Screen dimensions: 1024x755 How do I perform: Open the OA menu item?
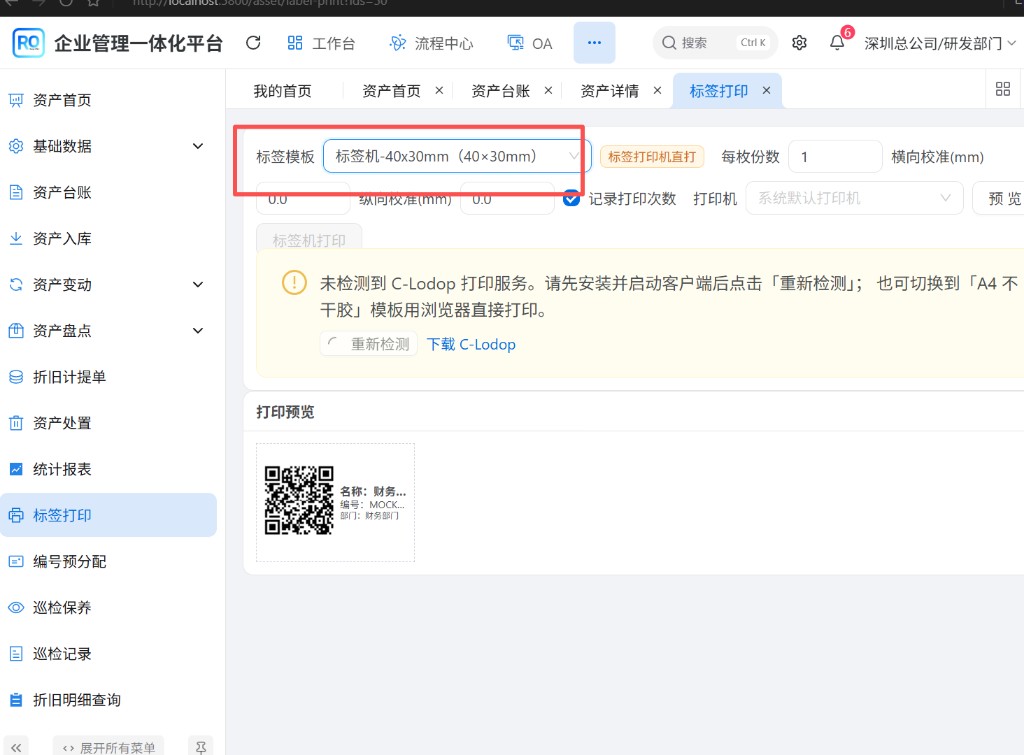pyautogui.click(x=530, y=43)
